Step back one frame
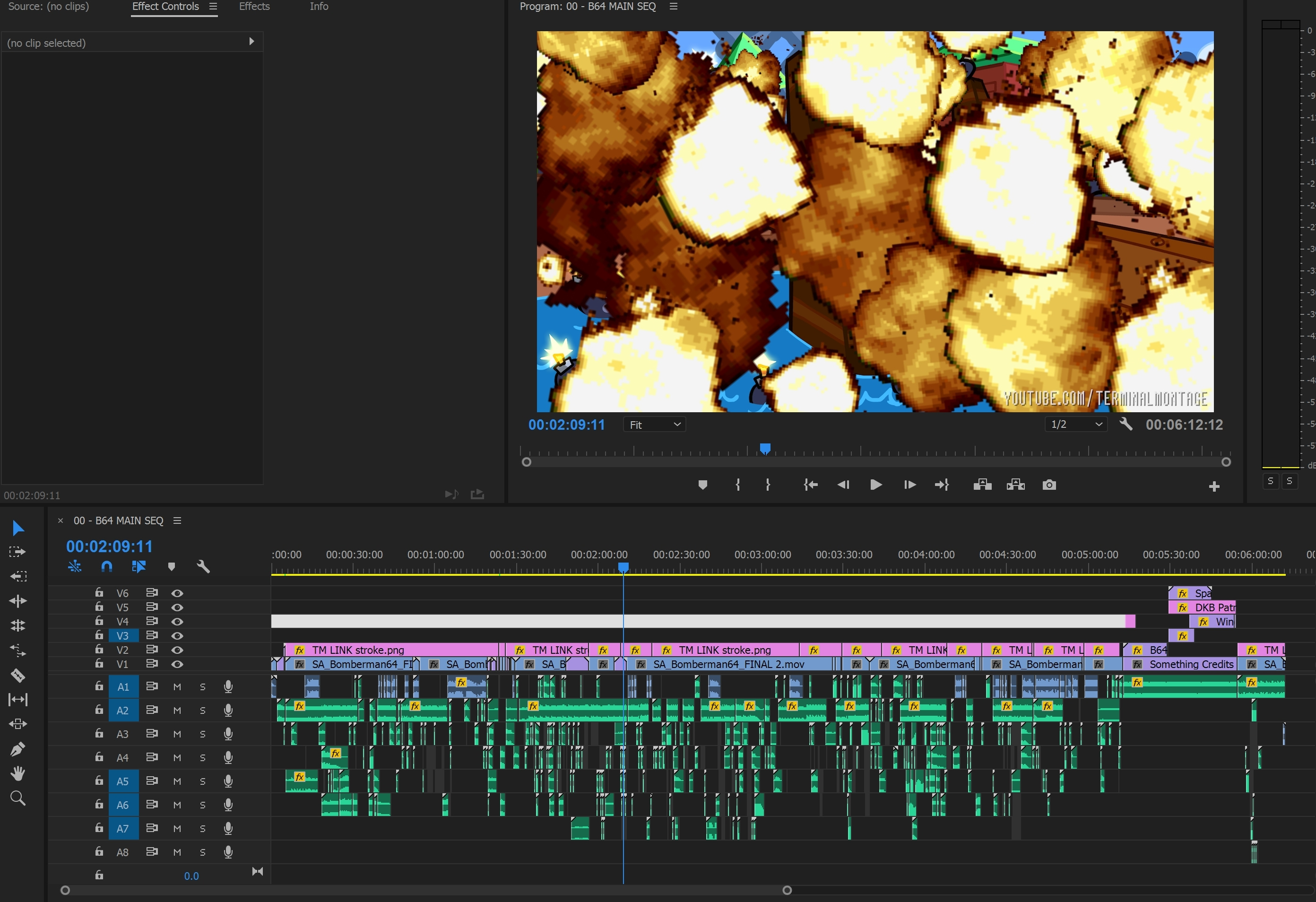 click(x=843, y=485)
